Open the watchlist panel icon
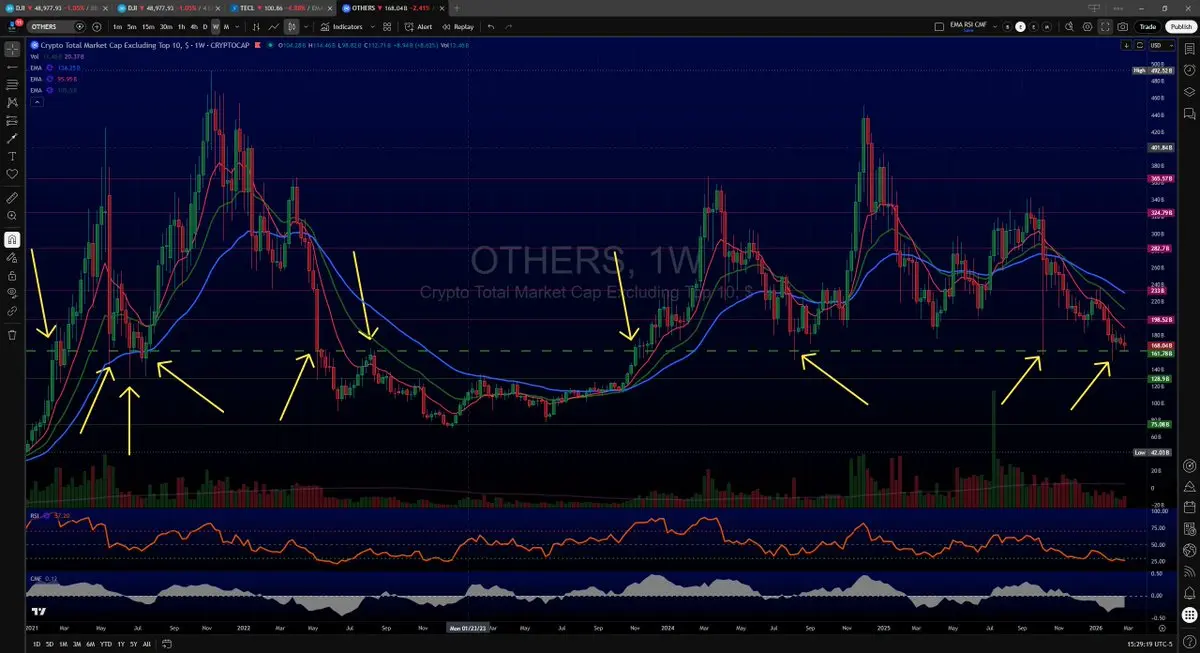 click(x=1189, y=48)
